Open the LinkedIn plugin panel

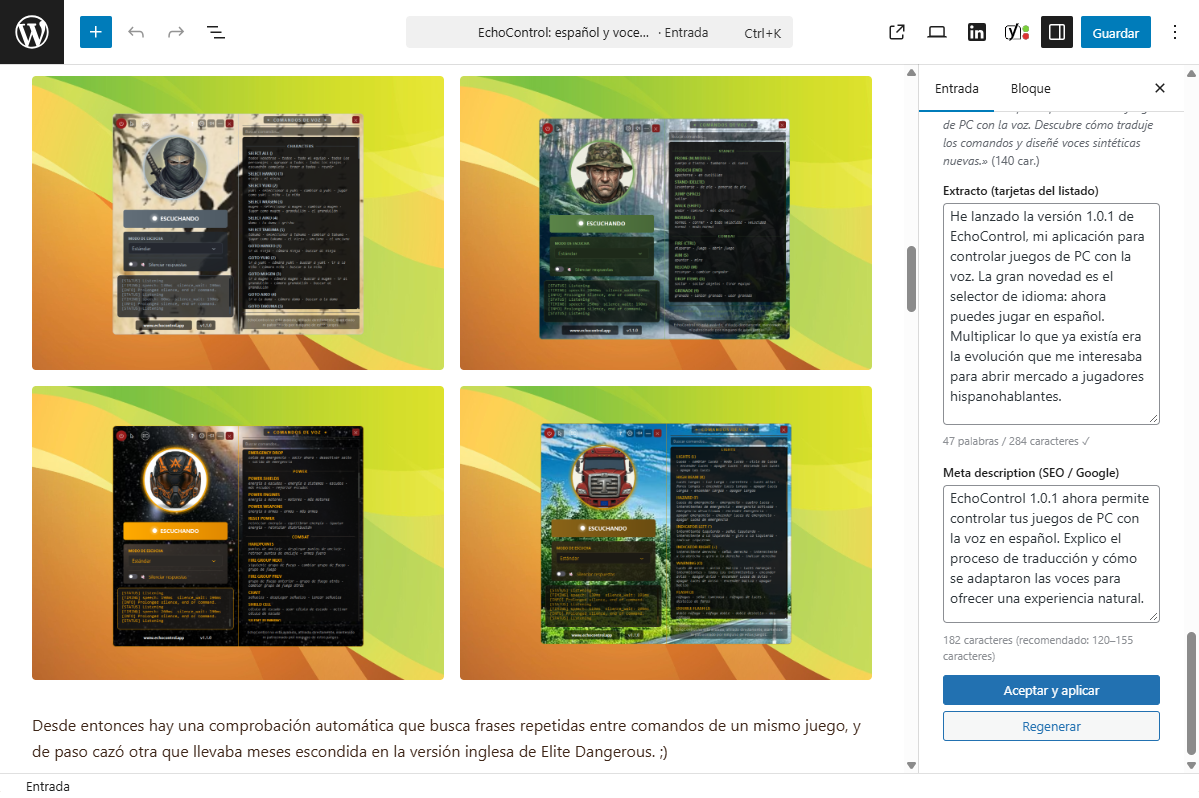point(976,32)
